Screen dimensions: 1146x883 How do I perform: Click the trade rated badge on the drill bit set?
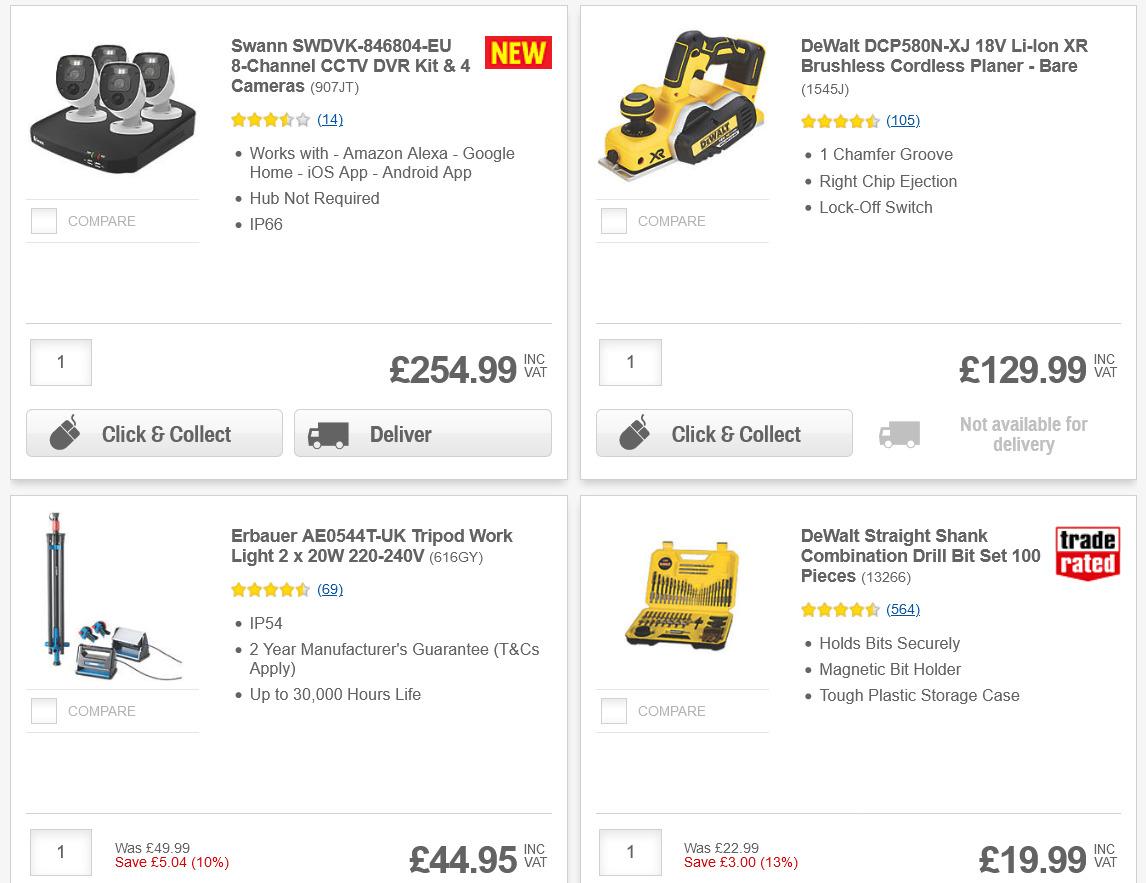click(x=1086, y=552)
